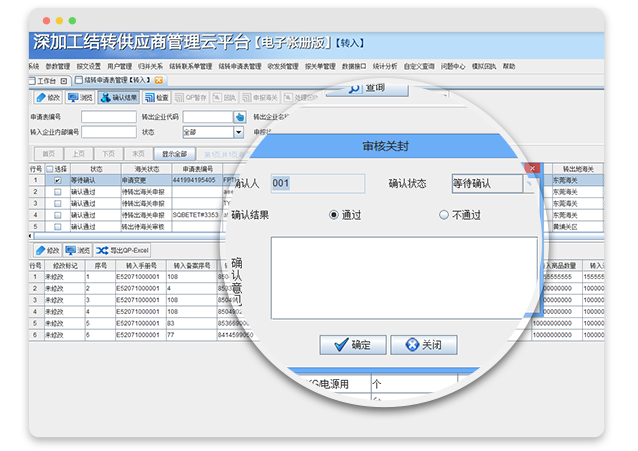This screenshot has width=638, height=451.
Task: Open the 归并关系 menu
Action: coord(151,66)
